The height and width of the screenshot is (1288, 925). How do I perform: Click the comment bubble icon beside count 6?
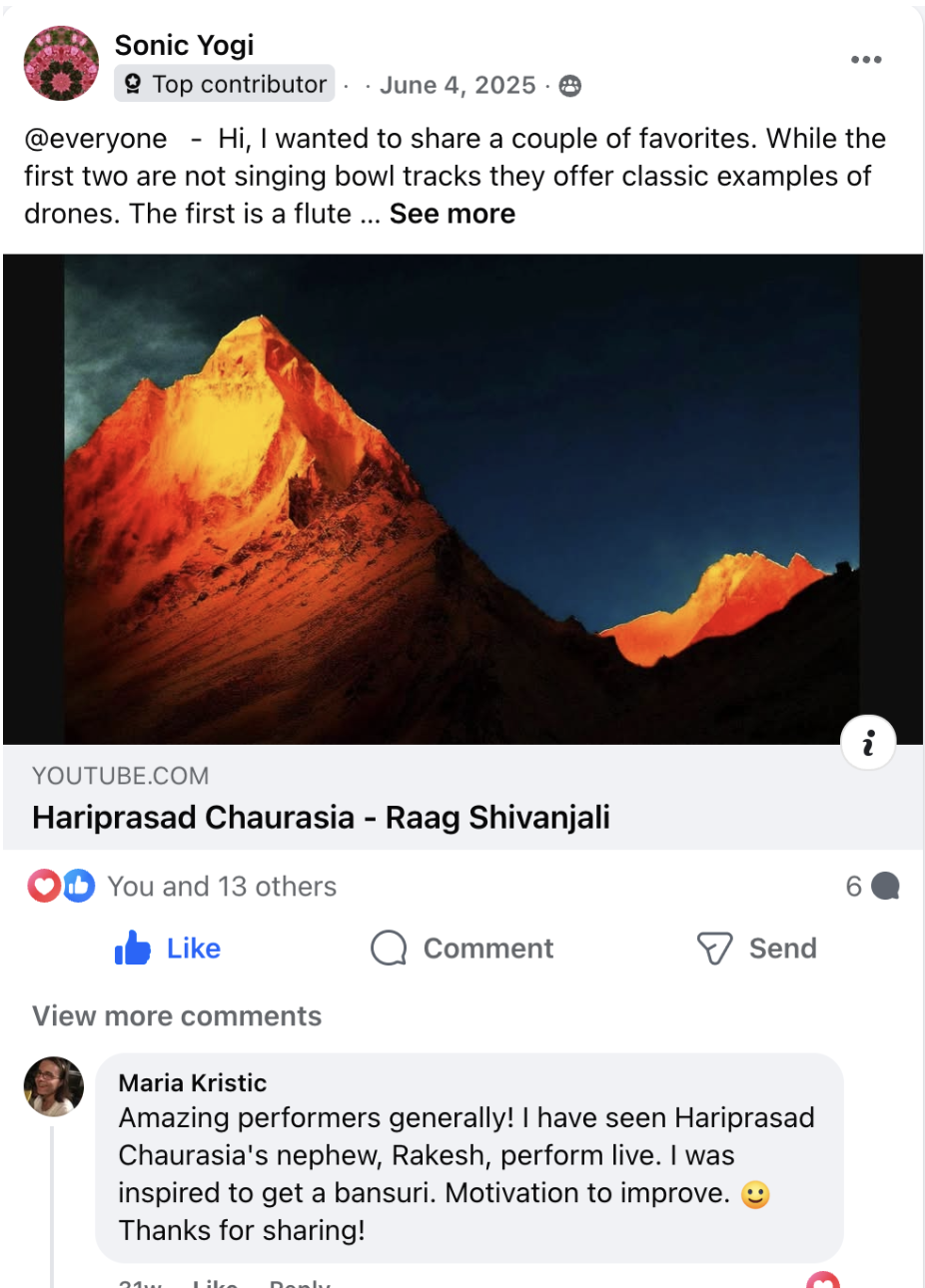886,886
